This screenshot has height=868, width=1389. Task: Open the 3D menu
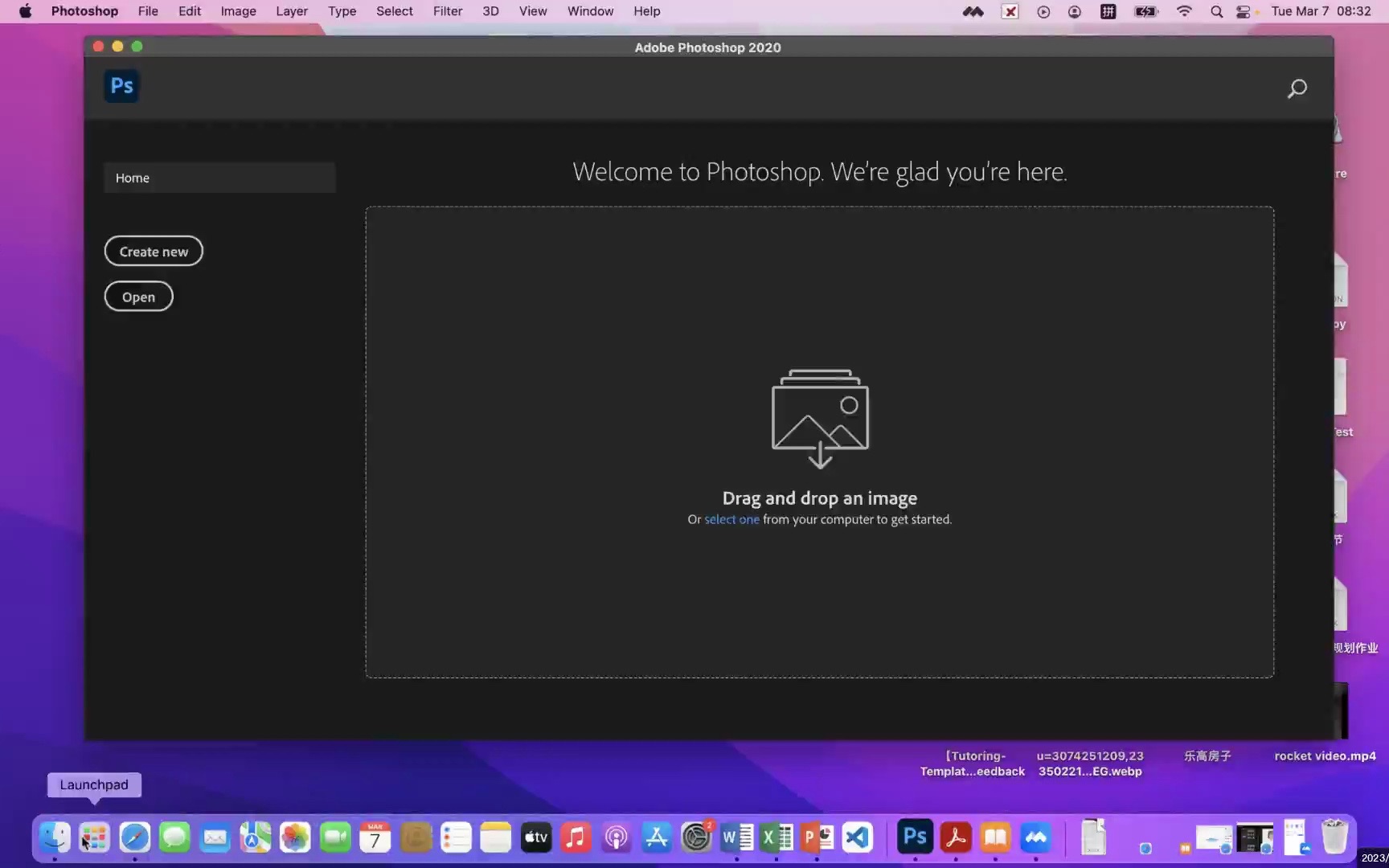click(490, 11)
